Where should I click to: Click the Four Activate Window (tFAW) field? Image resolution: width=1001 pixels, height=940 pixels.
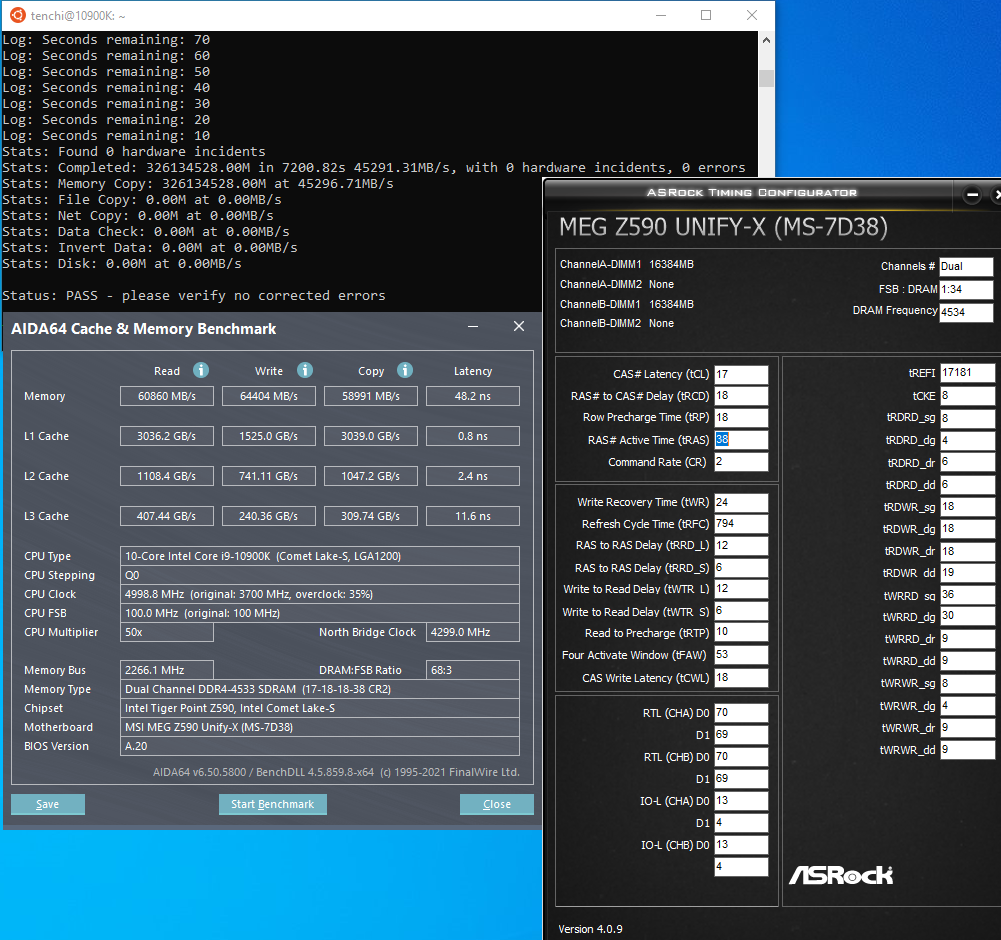coord(741,655)
